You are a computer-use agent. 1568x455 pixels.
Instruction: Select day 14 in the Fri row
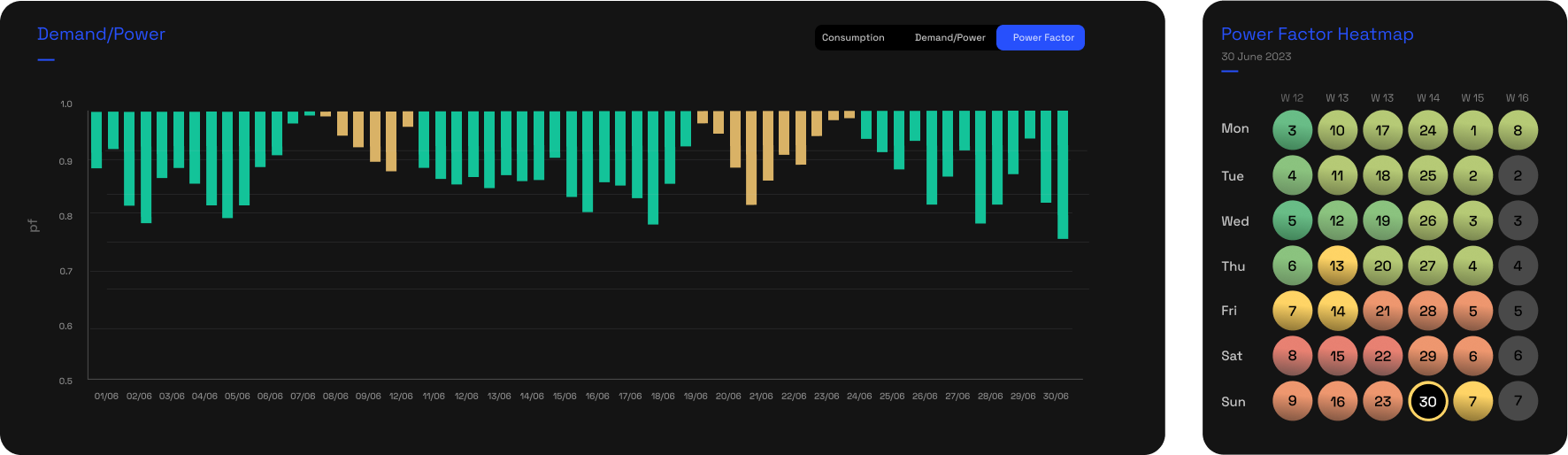pos(1337,311)
